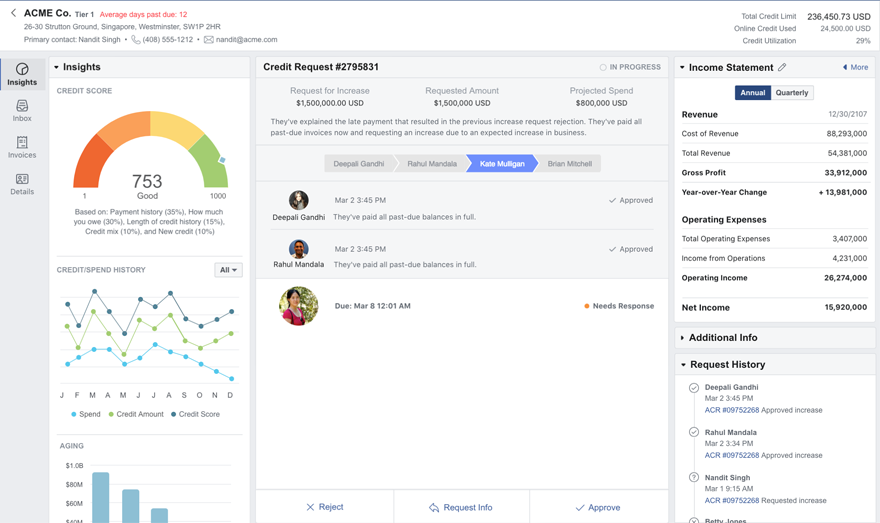Open the Inbox sidebar icon

[22, 110]
